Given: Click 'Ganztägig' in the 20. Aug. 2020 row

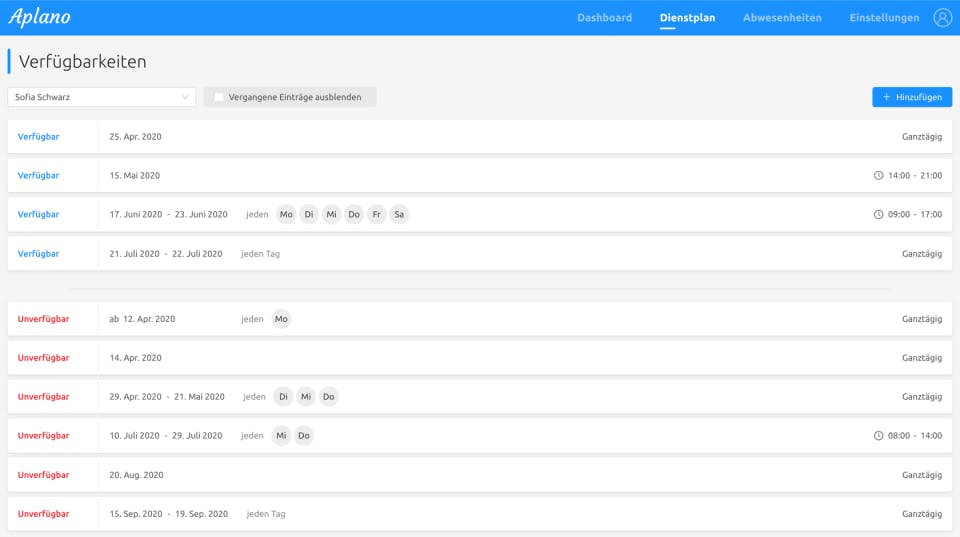Looking at the screenshot, I should pos(922,475).
